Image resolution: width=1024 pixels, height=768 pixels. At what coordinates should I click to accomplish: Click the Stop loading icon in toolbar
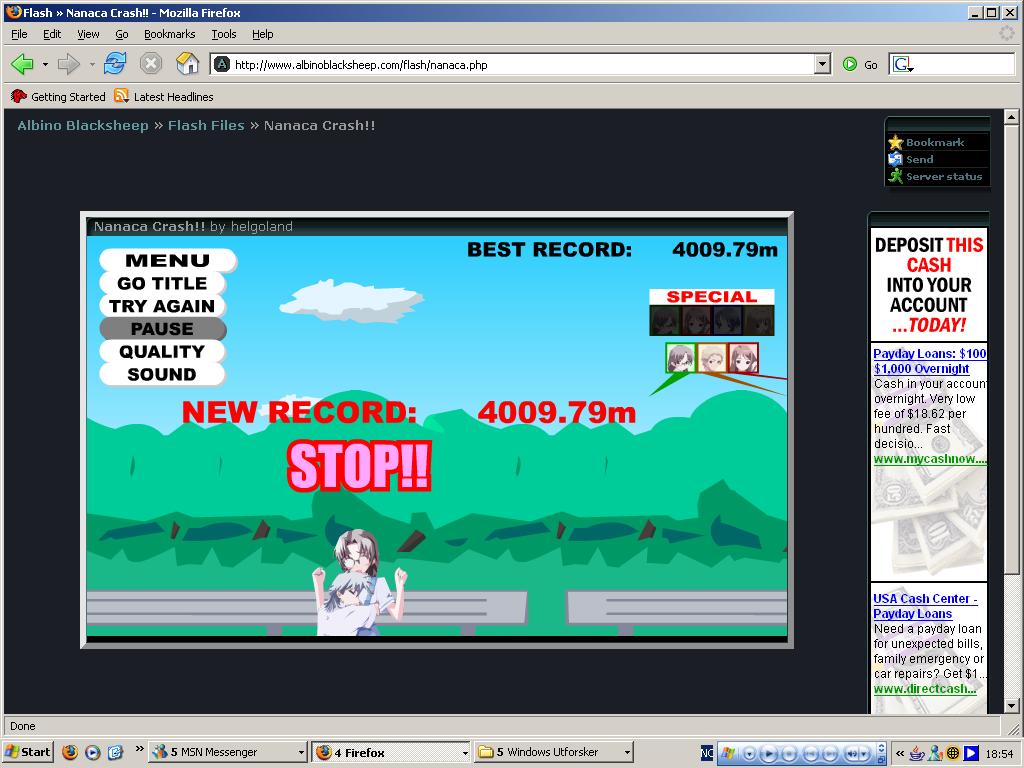point(151,63)
